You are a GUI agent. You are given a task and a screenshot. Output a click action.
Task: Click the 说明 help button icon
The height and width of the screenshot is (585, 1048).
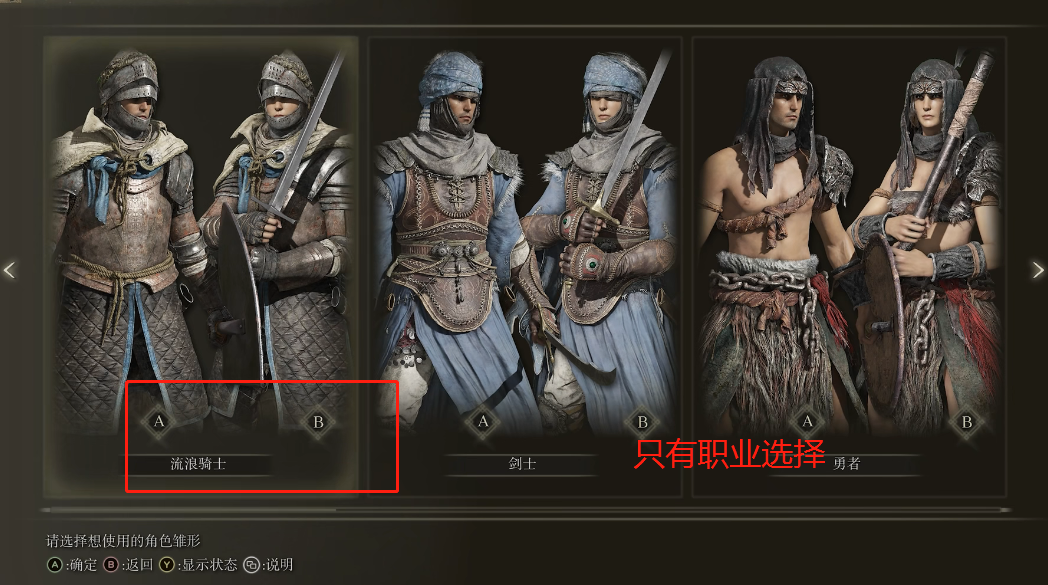pos(251,565)
